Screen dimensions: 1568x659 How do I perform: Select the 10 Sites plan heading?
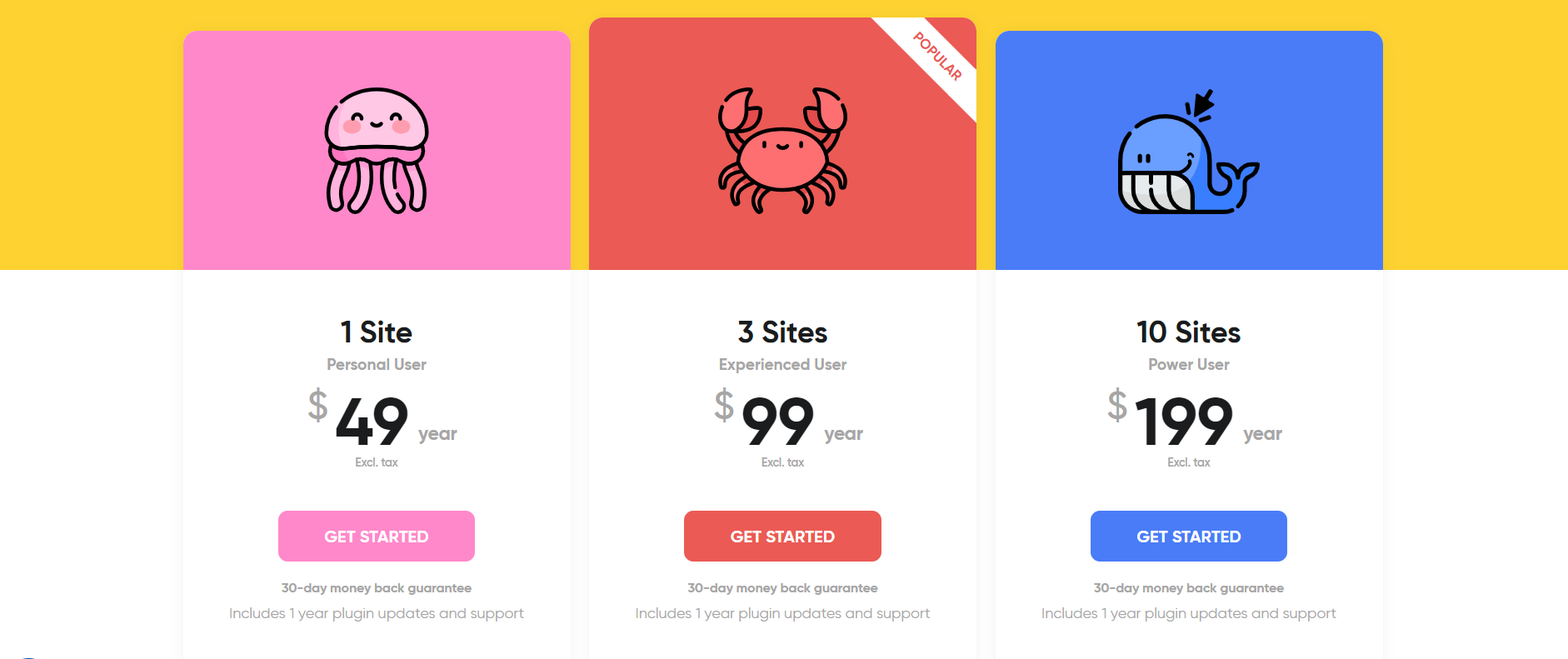[1189, 332]
